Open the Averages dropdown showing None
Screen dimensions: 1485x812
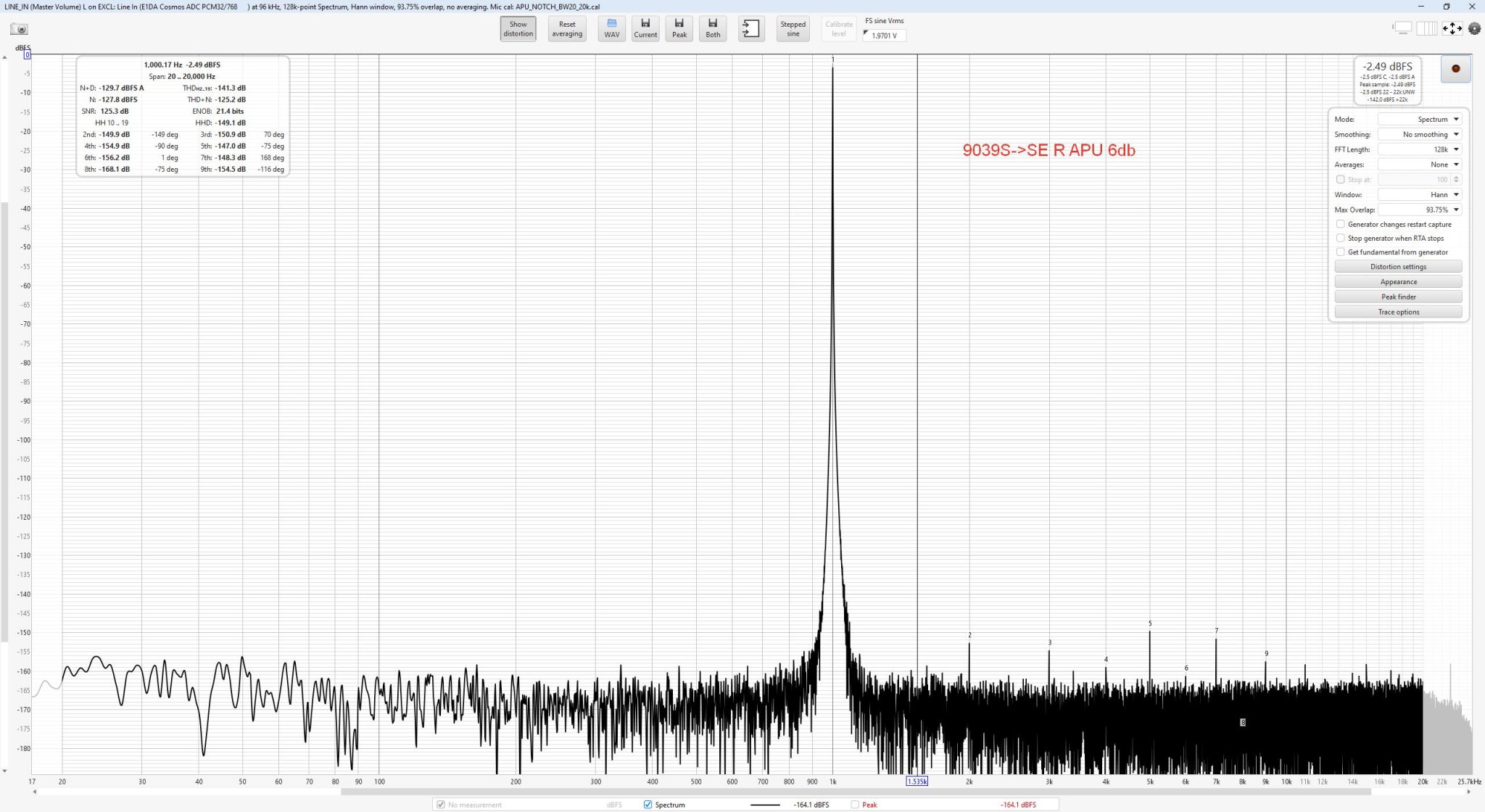(x=1420, y=165)
